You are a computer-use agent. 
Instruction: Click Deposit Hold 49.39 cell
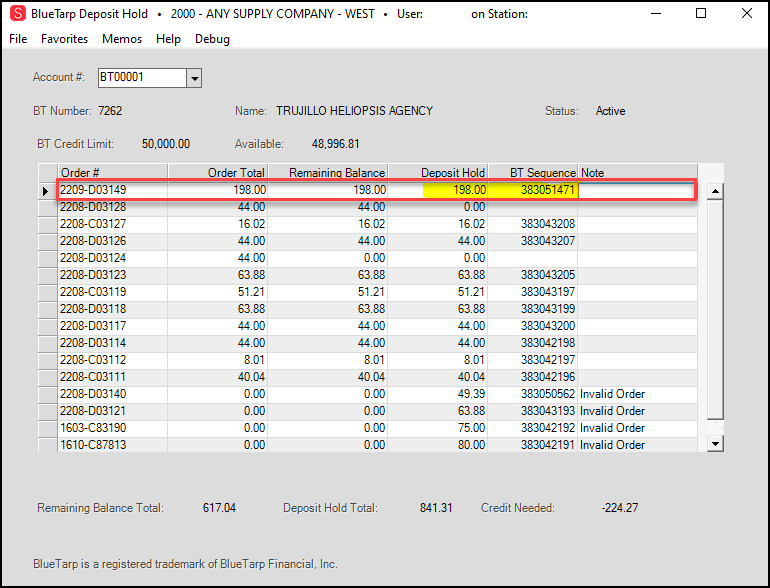click(x=438, y=394)
